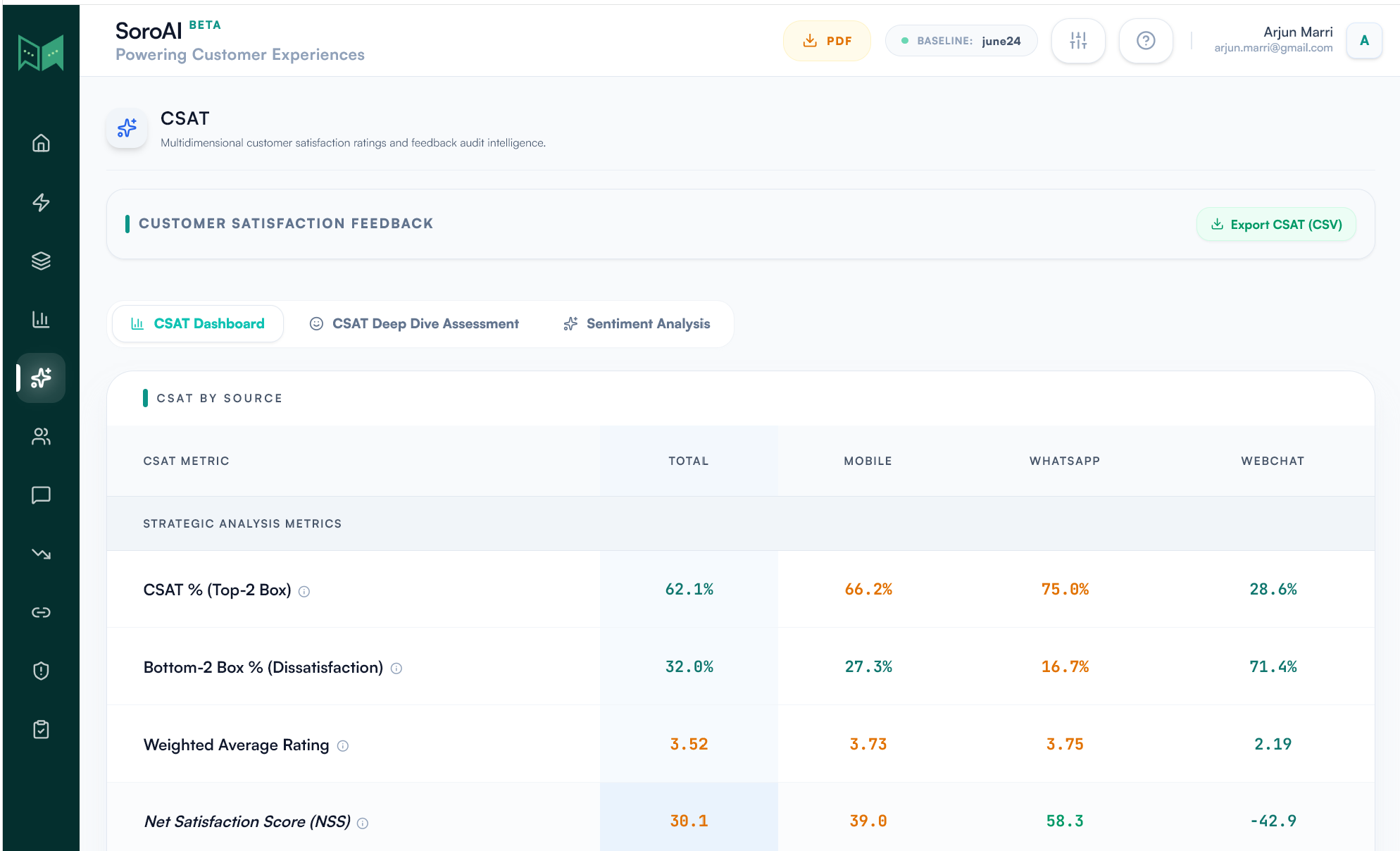The height and width of the screenshot is (851, 1400).
Task: Click total dissatisfaction value 32.0%
Action: [689, 667]
